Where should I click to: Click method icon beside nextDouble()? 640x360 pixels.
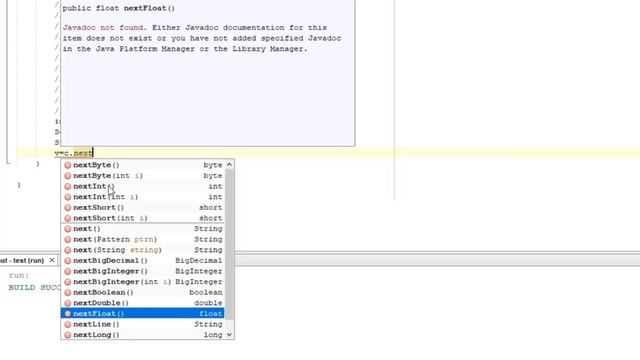click(68, 303)
